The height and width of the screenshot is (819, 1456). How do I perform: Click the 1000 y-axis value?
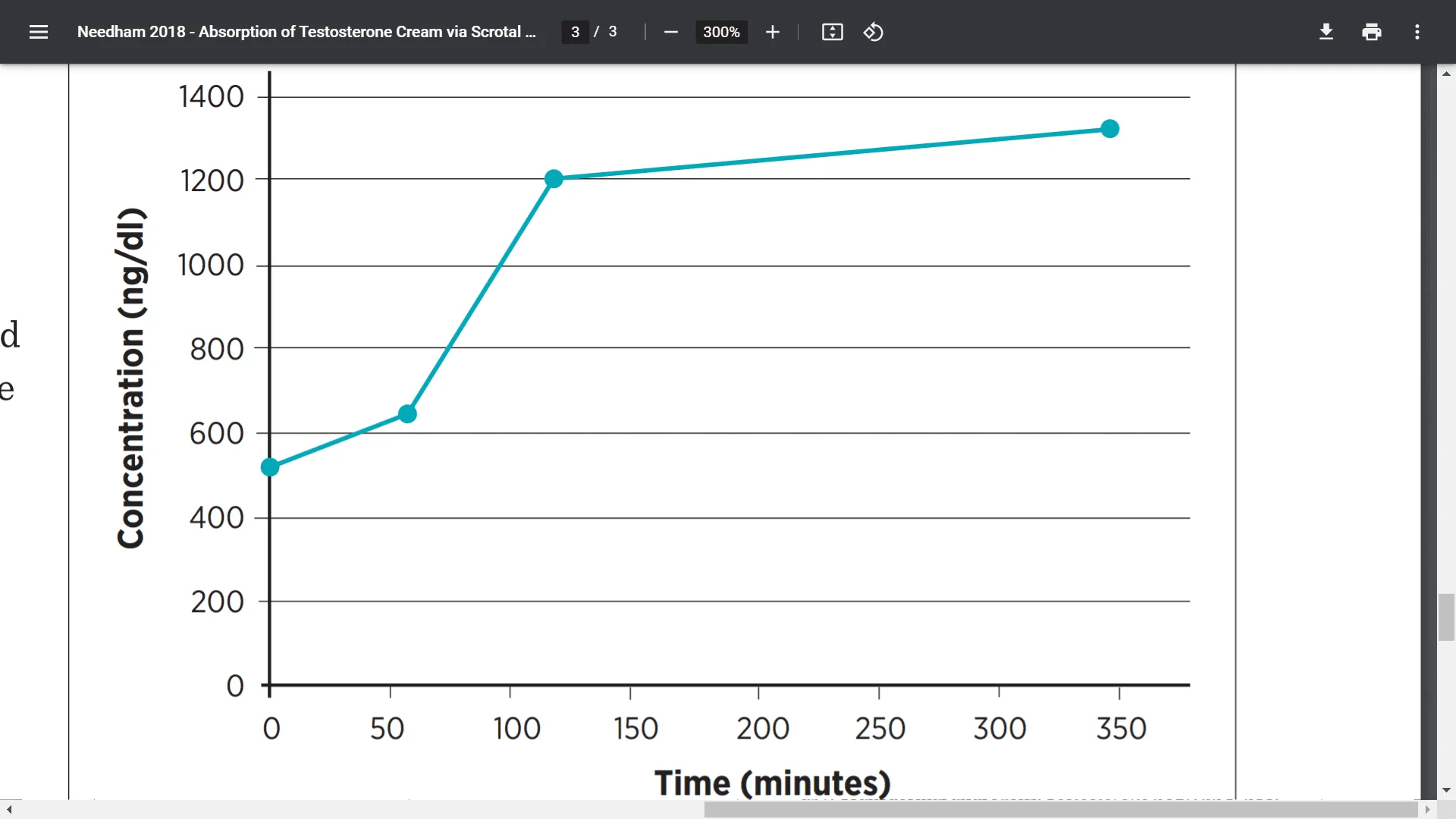211,265
